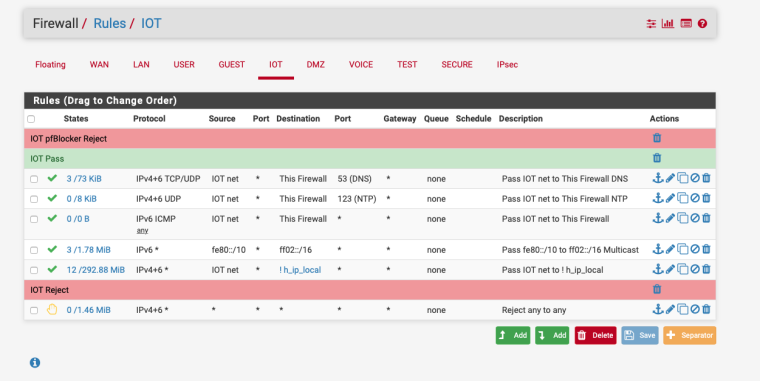Click the red Delete button
This screenshot has height=381, width=760.
(596, 335)
